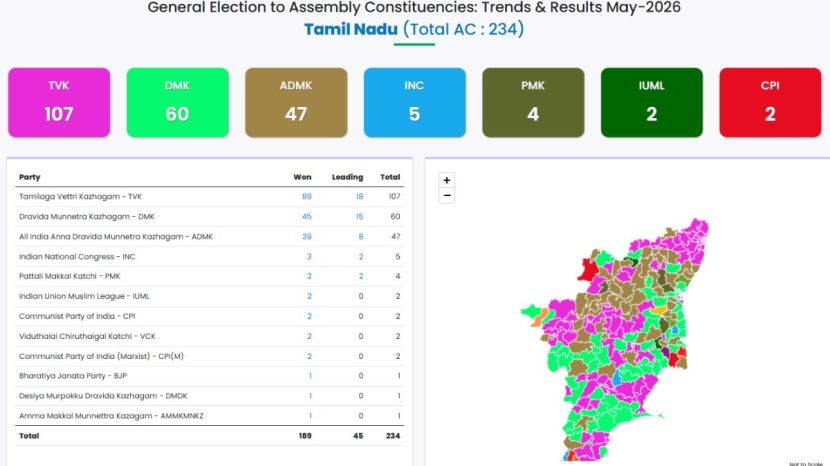Open the TVK 107 party card
Screen dimensions: 830x466
pyautogui.click(x=59, y=103)
